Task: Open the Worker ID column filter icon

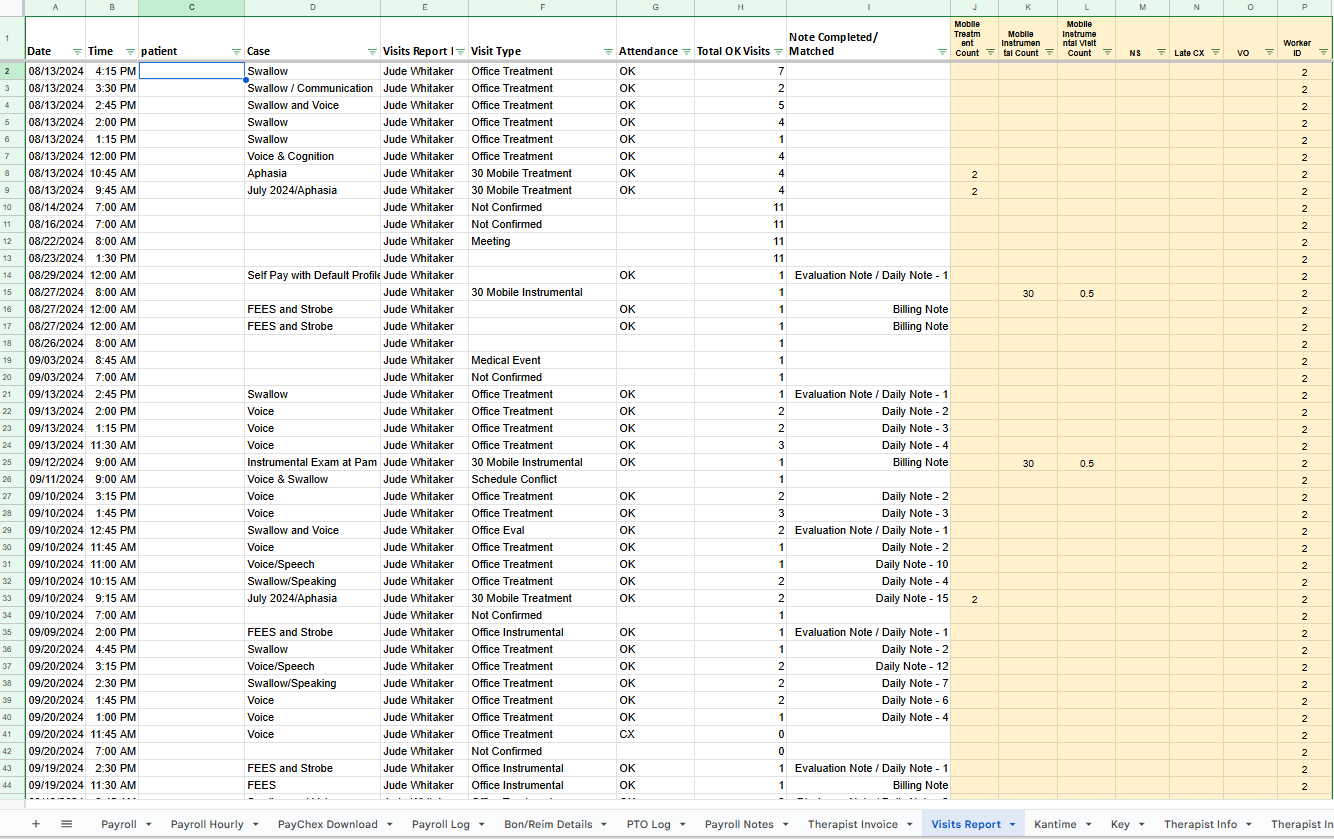Action: point(1323,53)
